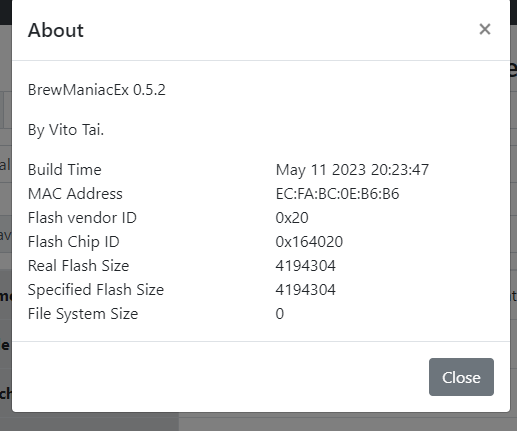Click the Real Flash Size label
This screenshot has width=517, height=431.
click(x=79, y=266)
